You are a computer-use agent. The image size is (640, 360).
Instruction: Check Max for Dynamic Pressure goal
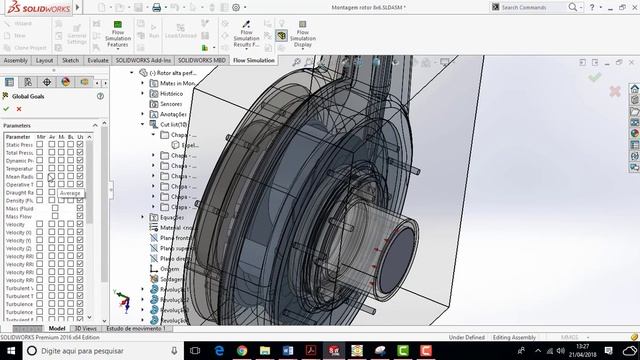tap(61, 160)
